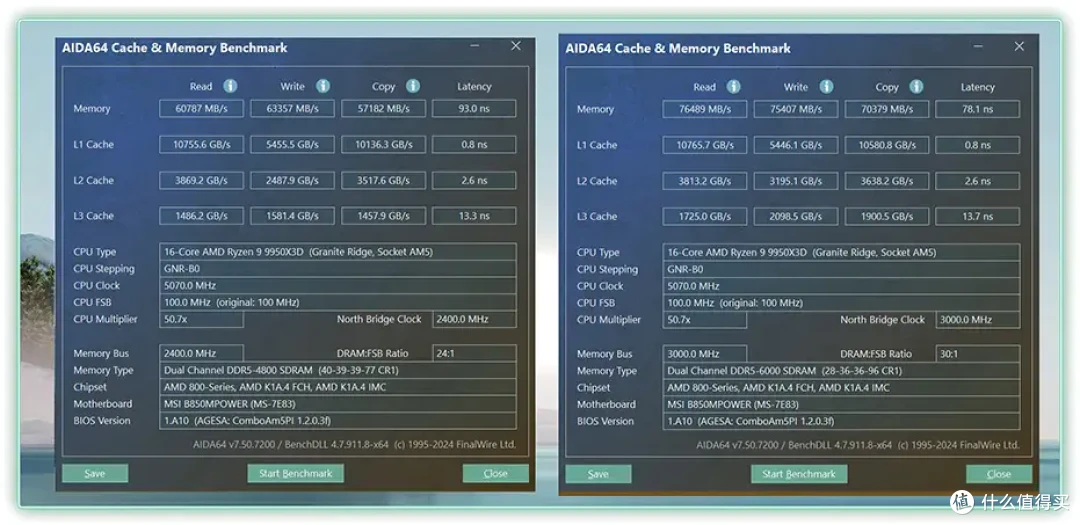Select Memory latency value 78.1 ns
Viewport: 1080px width, 525px height.
[x=977, y=110]
